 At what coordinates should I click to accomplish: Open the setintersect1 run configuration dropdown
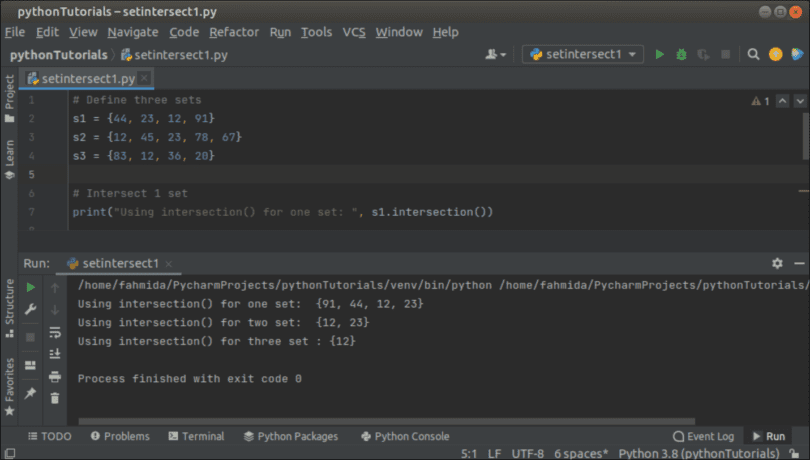583,54
